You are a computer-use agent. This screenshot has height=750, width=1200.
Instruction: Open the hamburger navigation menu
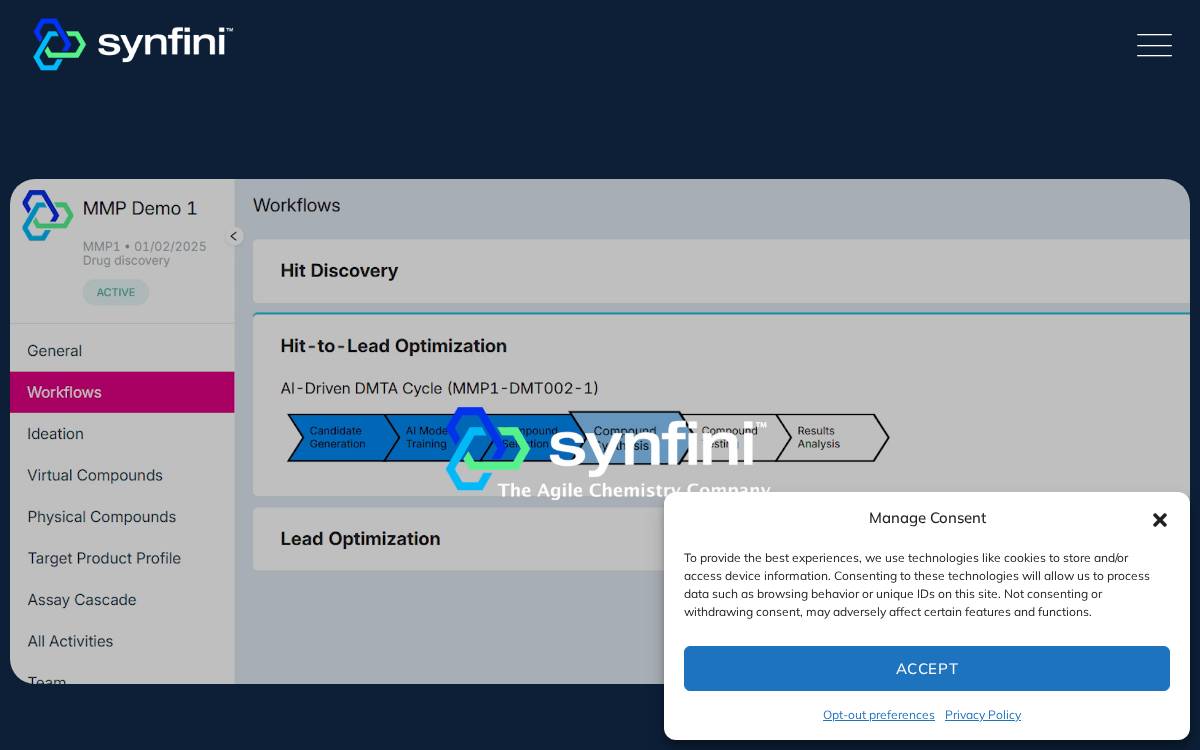point(1154,45)
